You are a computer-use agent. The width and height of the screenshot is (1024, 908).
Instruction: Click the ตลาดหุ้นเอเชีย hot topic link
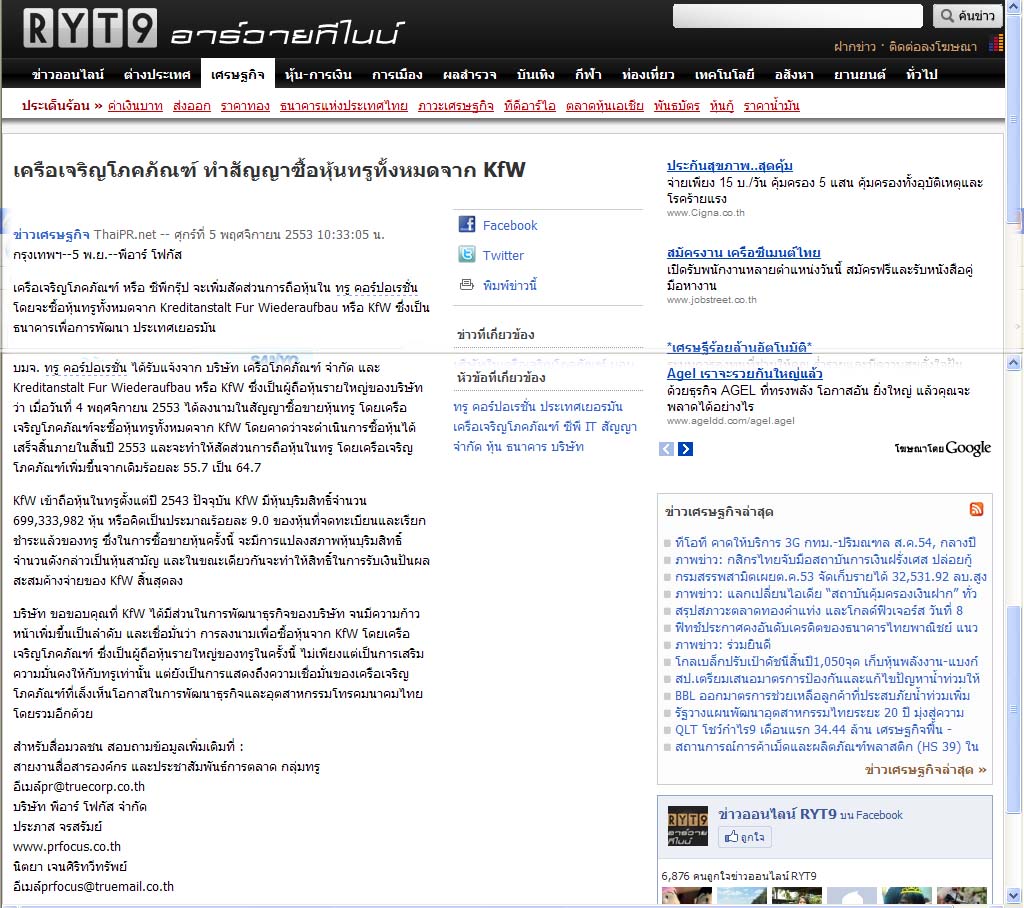click(605, 105)
